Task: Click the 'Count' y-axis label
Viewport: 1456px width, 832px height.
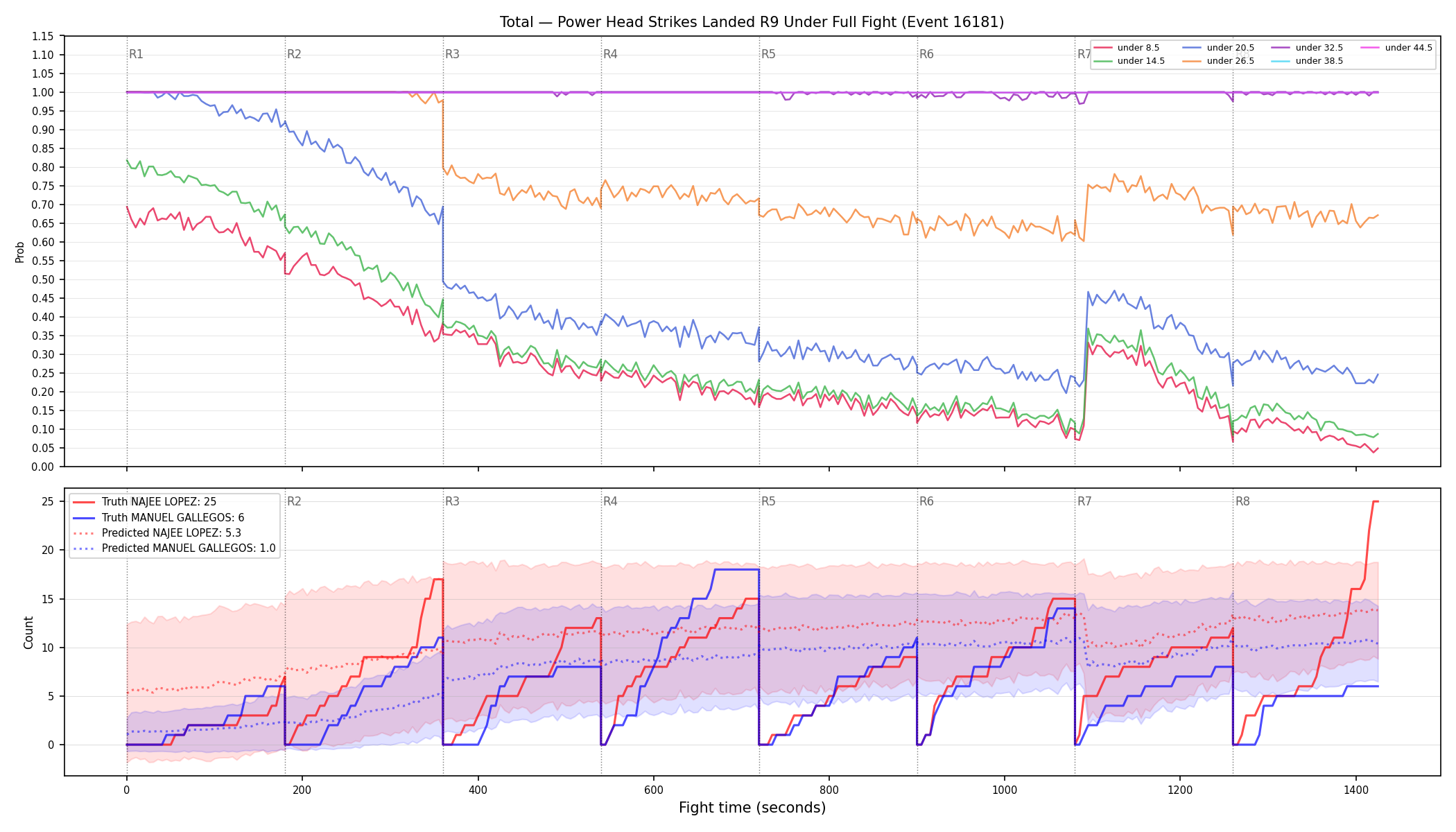Action: click(28, 632)
